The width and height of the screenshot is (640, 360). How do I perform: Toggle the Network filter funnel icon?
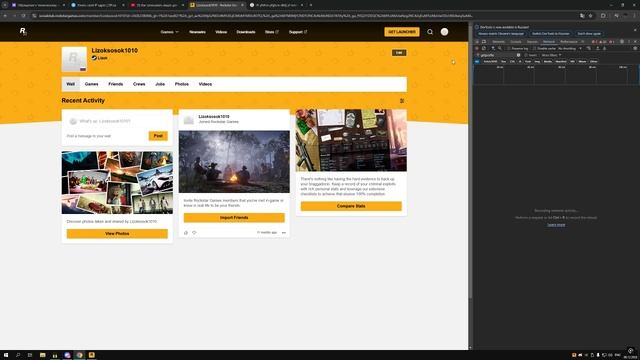[x=493, y=49]
